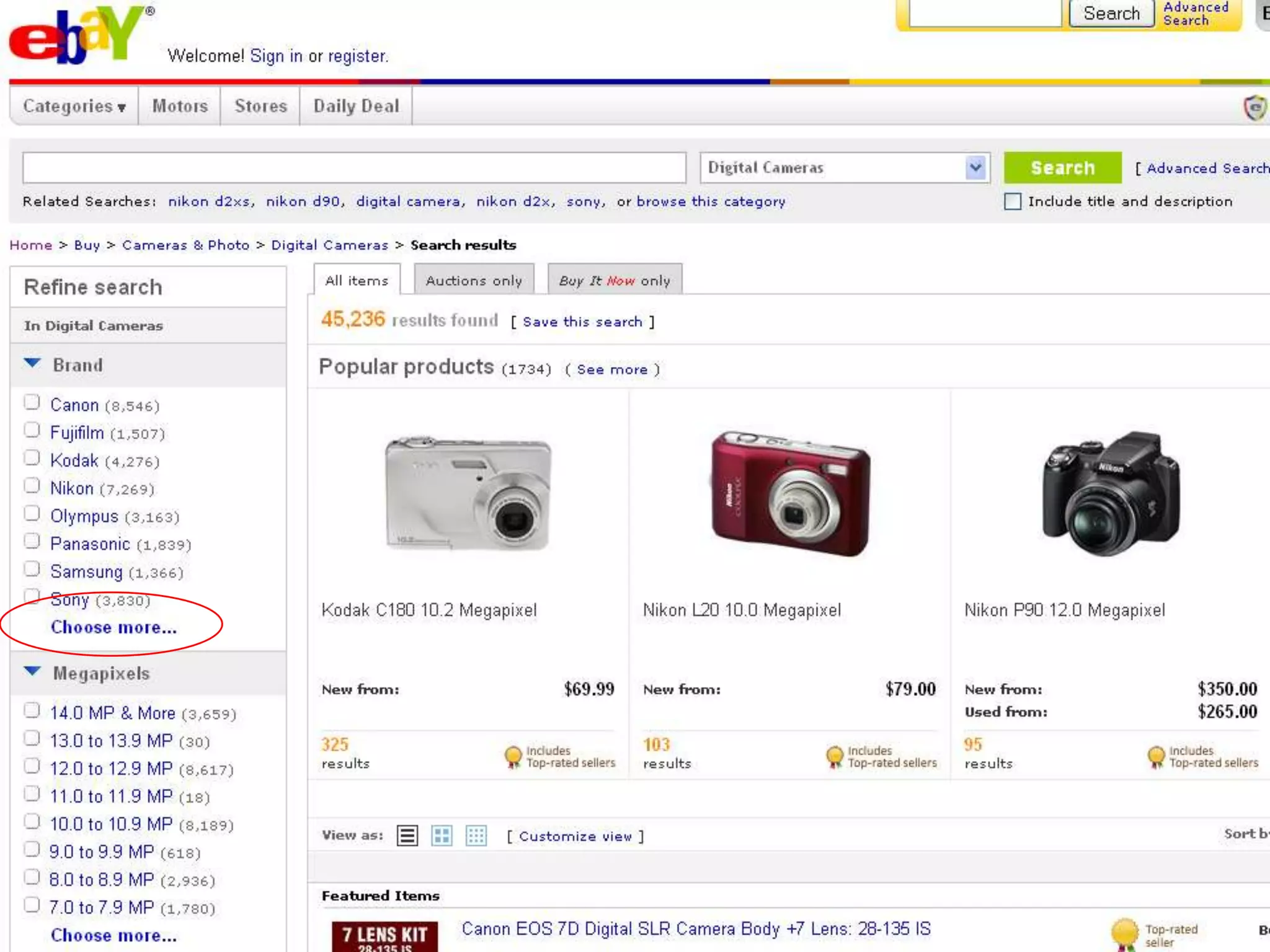
Task: Open the Daily Deal menu item
Action: click(x=356, y=107)
